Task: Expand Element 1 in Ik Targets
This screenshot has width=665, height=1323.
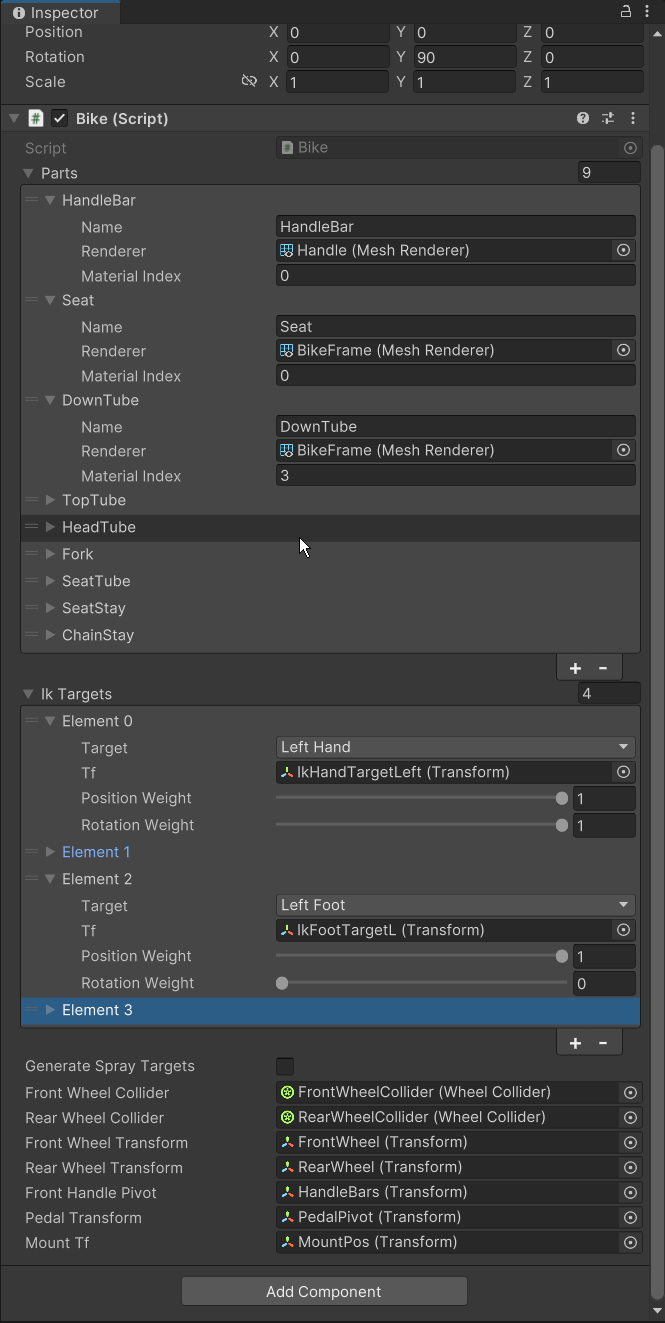Action: coord(50,852)
